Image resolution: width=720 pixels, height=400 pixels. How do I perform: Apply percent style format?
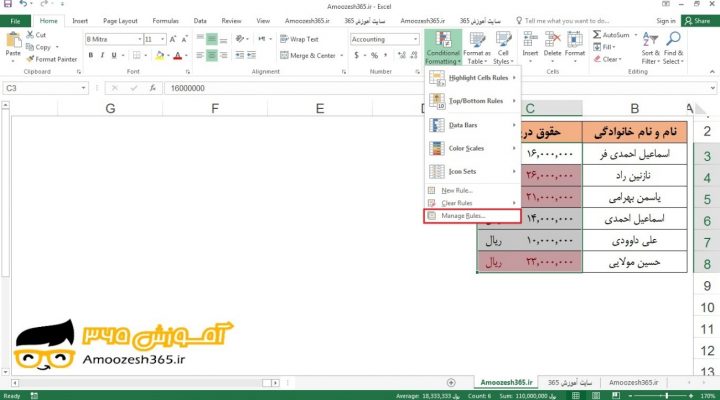374,56
